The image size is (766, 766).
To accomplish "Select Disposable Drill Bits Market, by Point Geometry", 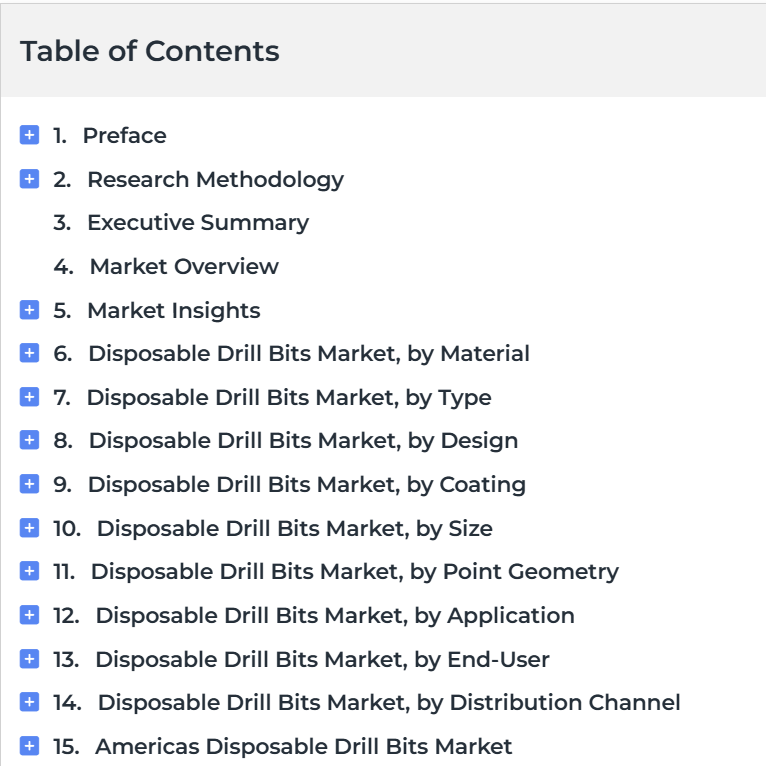I will 355,572.
